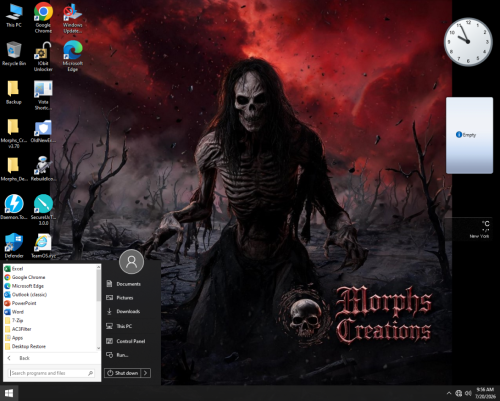Click the Search programs and files box
The width and height of the screenshot is (500, 401).
[x=51, y=373]
